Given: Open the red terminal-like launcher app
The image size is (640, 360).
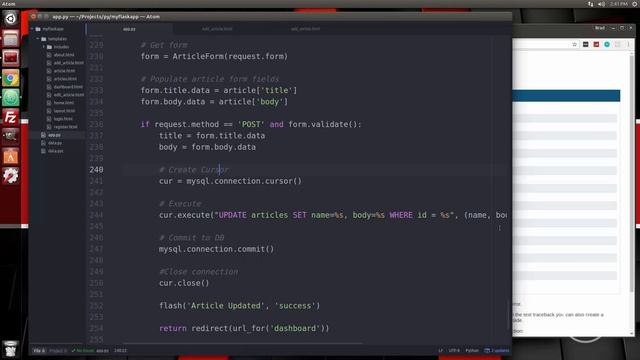Looking at the screenshot, I should tap(11, 58).
